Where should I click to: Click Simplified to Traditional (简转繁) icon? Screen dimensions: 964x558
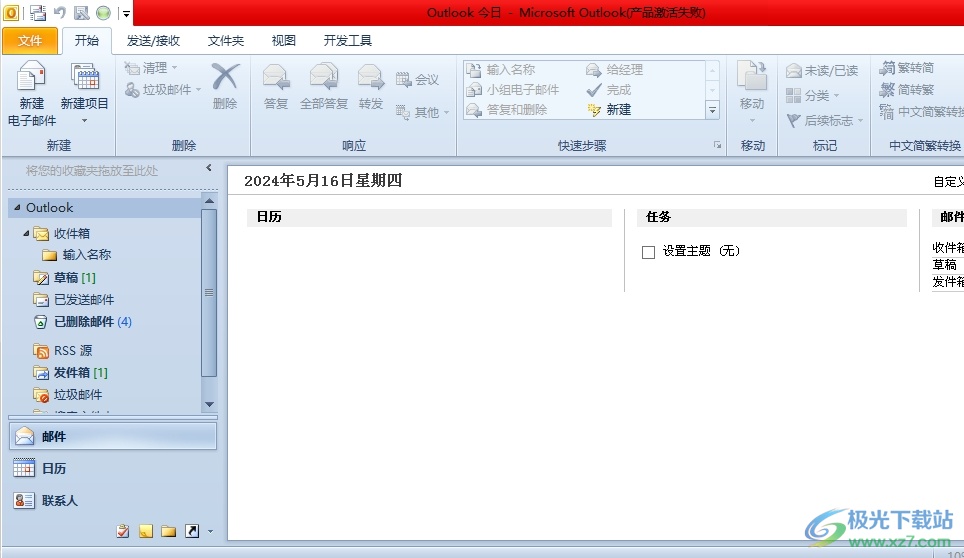click(x=887, y=90)
